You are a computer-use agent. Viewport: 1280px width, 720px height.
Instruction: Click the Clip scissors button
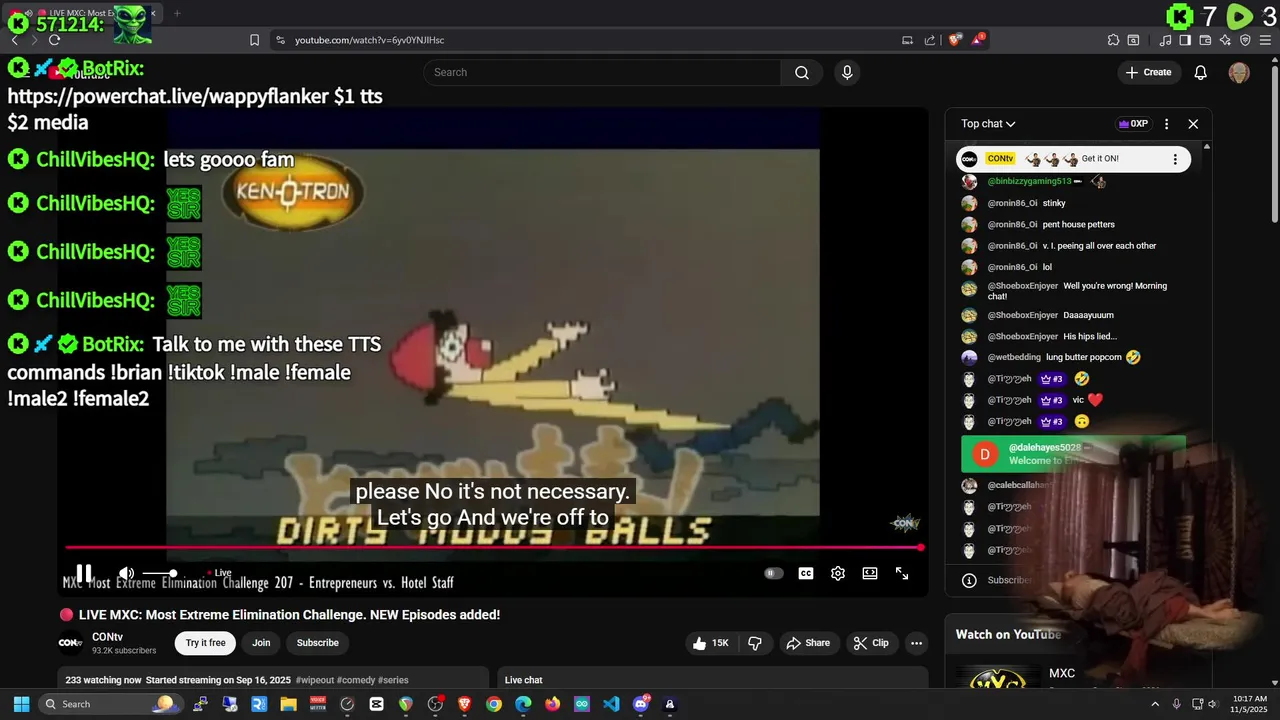pyautogui.click(x=871, y=643)
